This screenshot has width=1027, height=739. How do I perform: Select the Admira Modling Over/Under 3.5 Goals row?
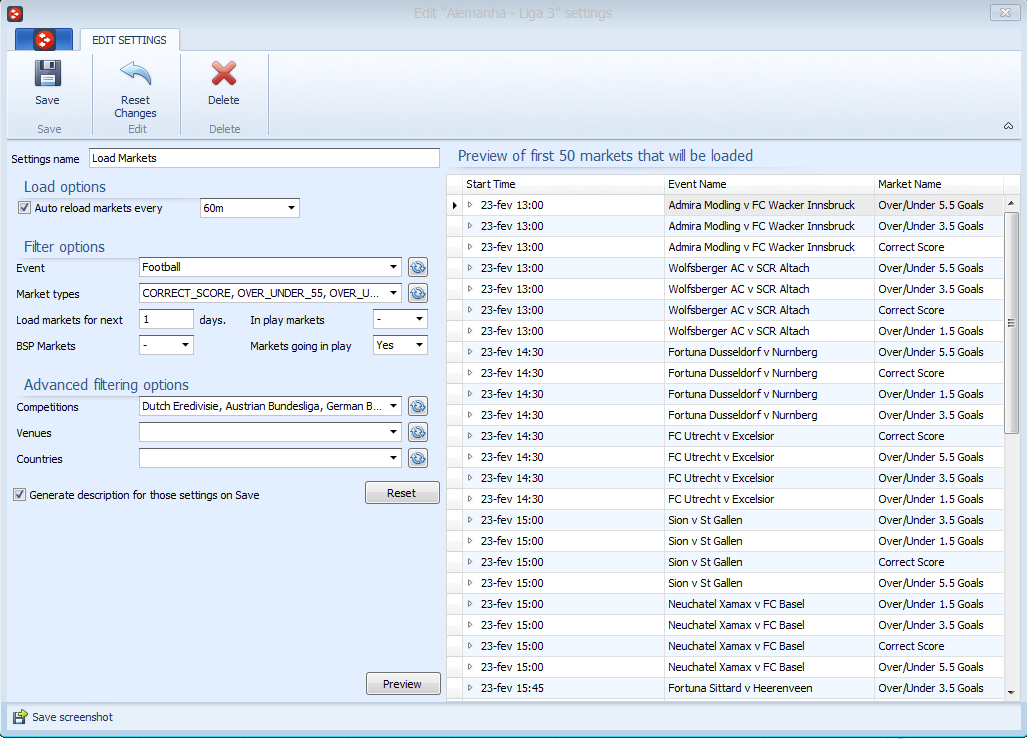[724, 226]
